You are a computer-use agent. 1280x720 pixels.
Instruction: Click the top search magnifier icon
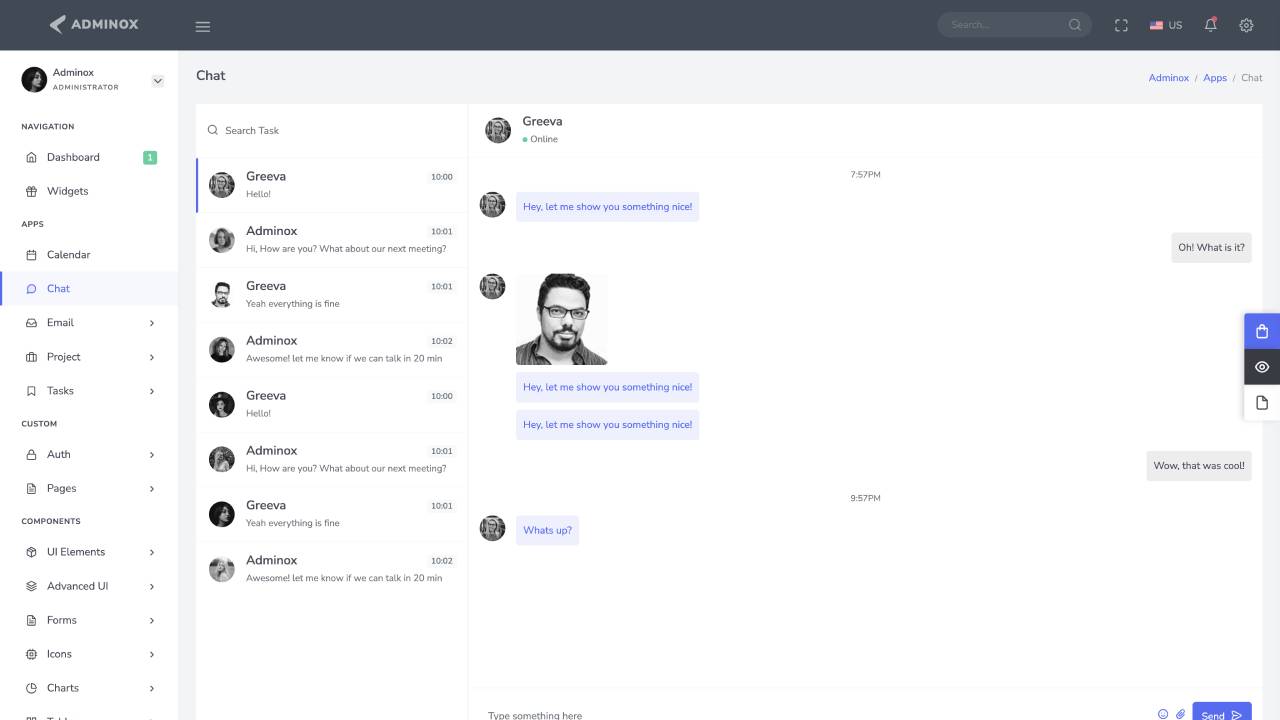(1075, 25)
